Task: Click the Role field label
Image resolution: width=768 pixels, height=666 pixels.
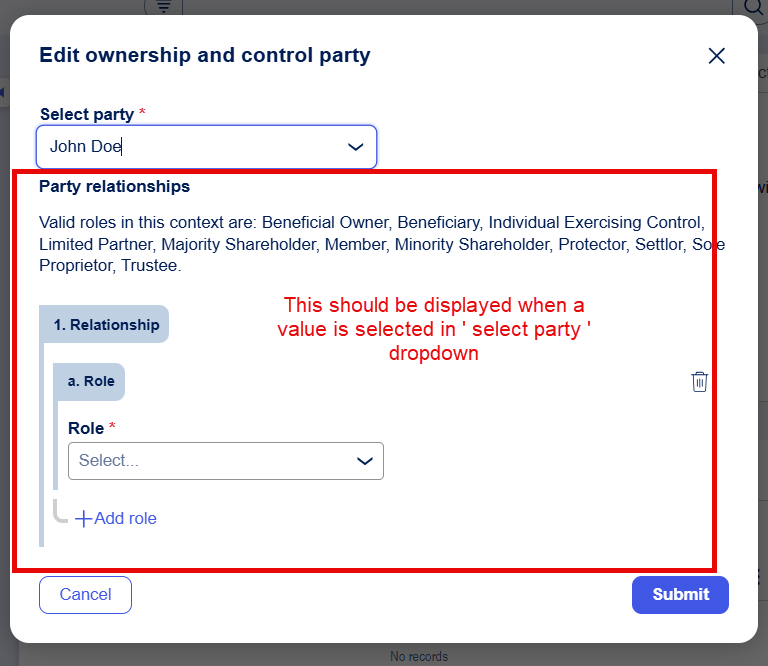Action: pyautogui.click(x=86, y=428)
